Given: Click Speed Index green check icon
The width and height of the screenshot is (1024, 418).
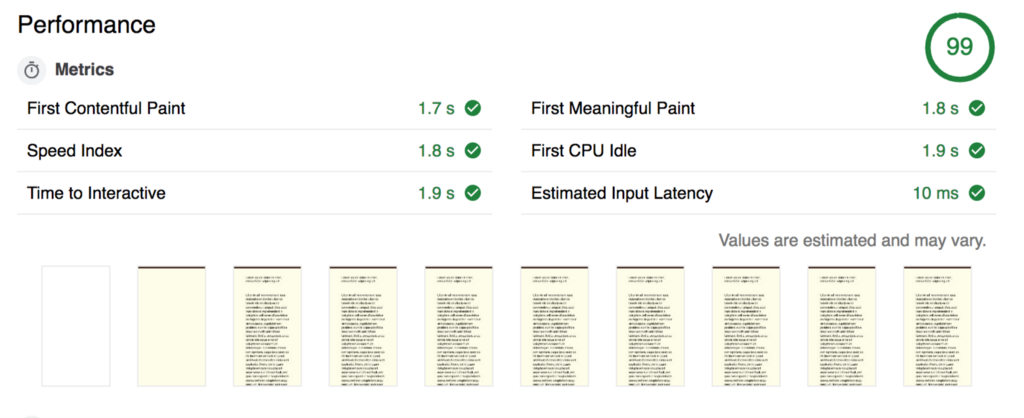Looking at the screenshot, I should pyautogui.click(x=474, y=151).
